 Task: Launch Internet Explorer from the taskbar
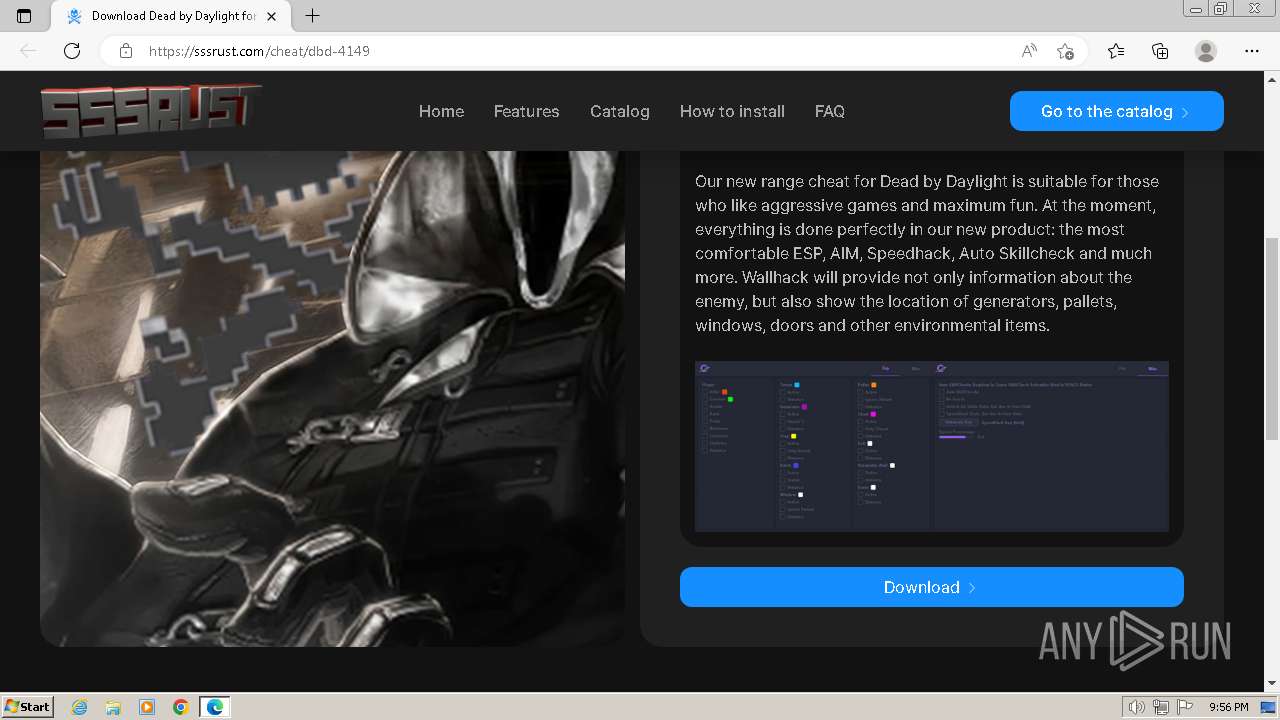tap(80, 707)
